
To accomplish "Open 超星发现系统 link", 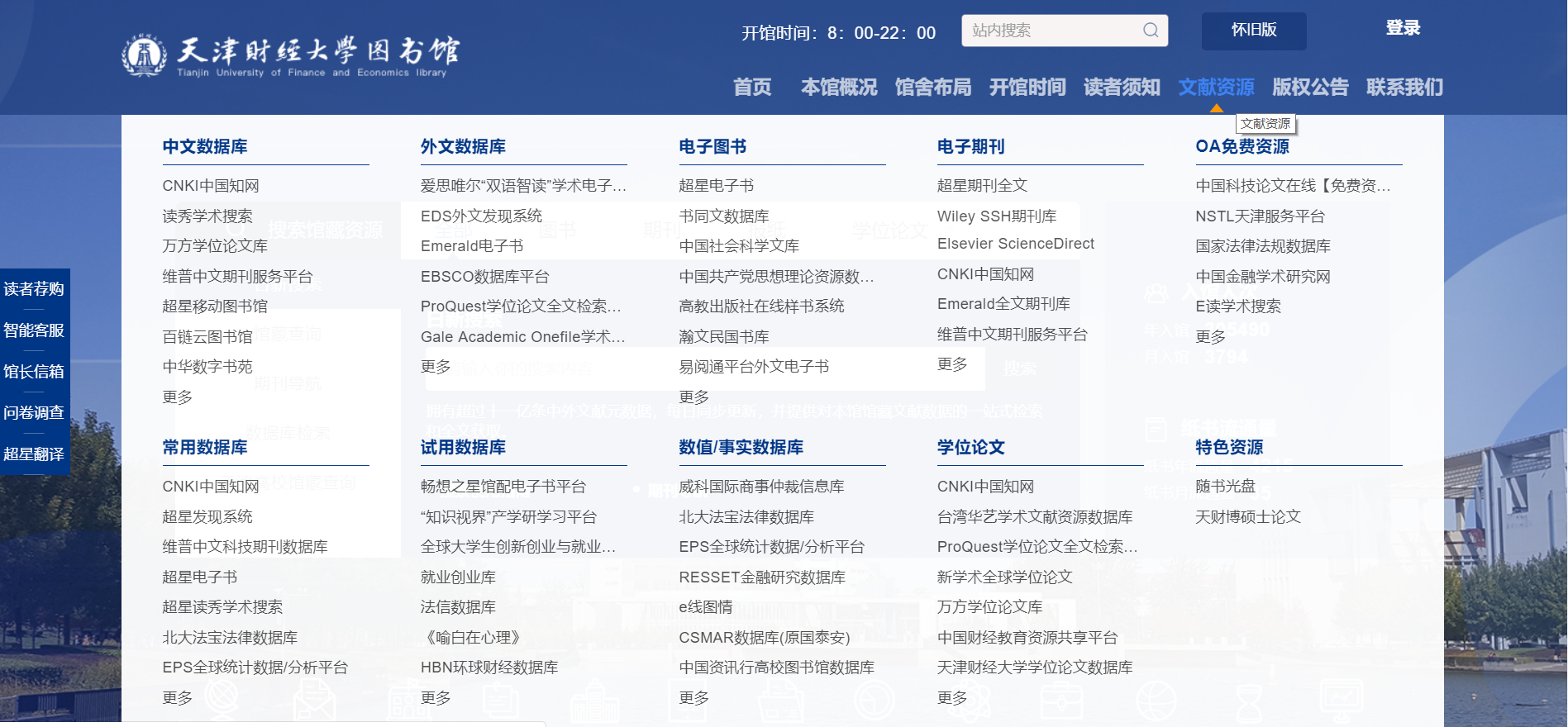I will click(x=207, y=516).
